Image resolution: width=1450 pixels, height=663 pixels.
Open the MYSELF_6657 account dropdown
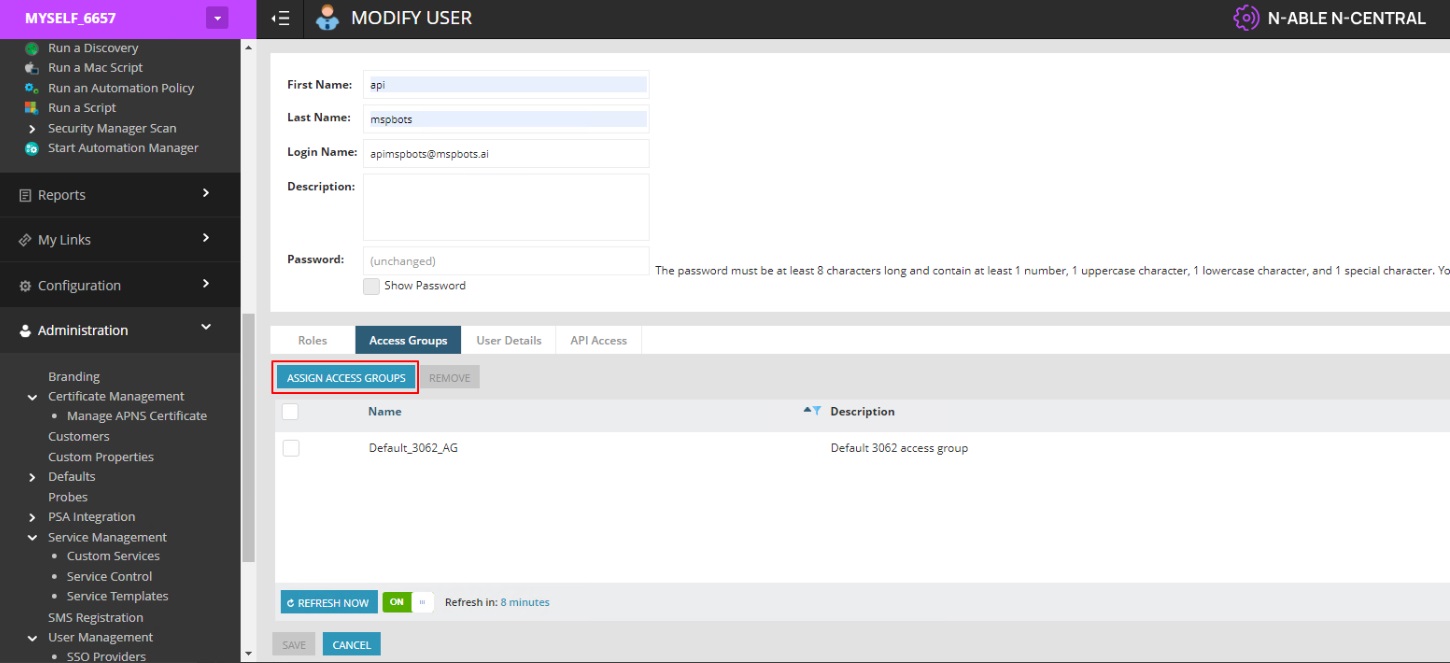pyautogui.click(x=217, y=18)
